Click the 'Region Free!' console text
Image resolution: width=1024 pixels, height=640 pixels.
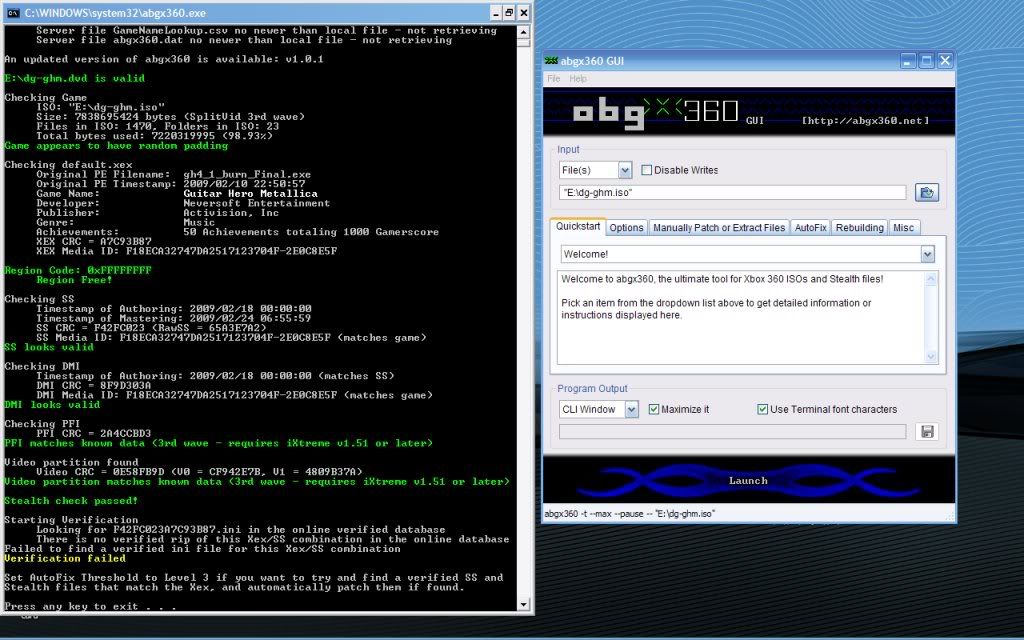tap(74, 280)
